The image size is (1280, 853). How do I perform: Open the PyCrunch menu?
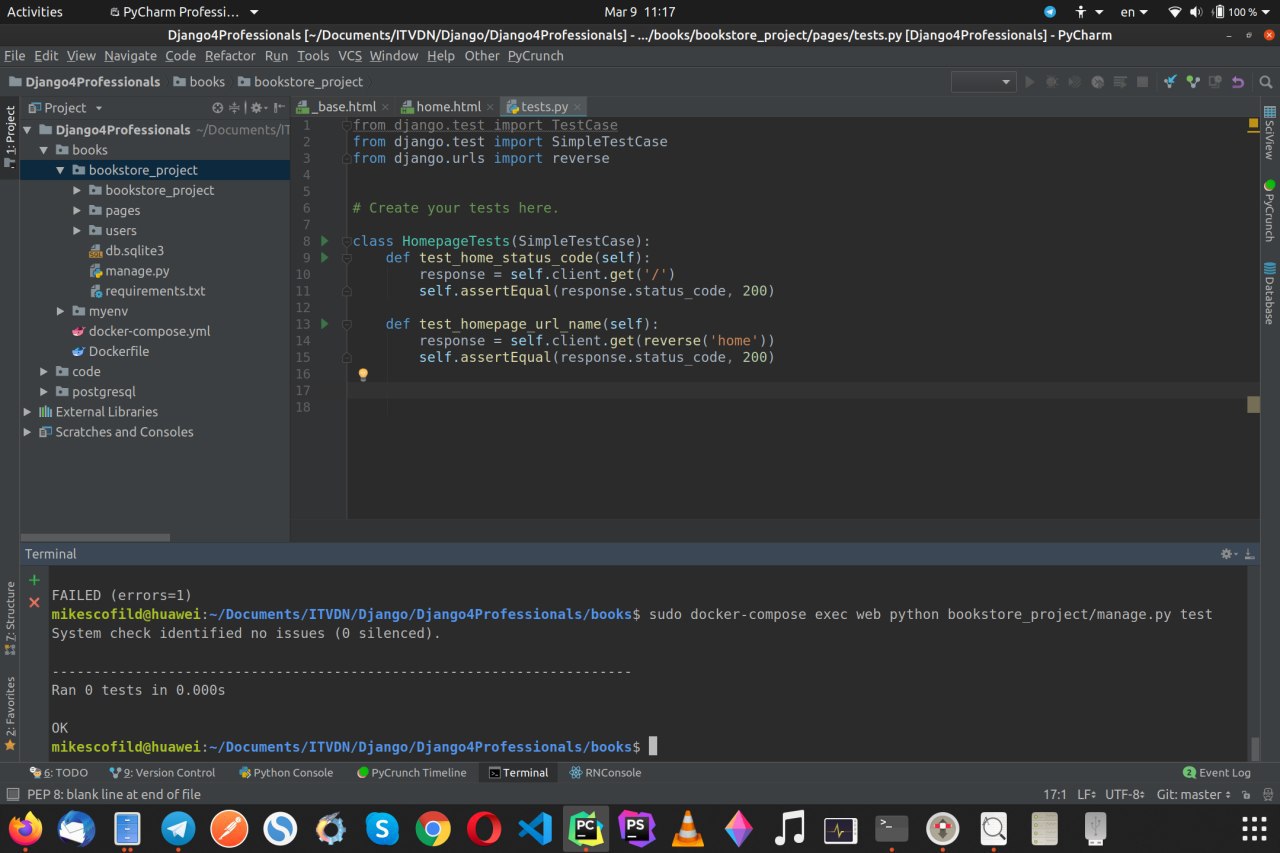[x=535, y=56]
